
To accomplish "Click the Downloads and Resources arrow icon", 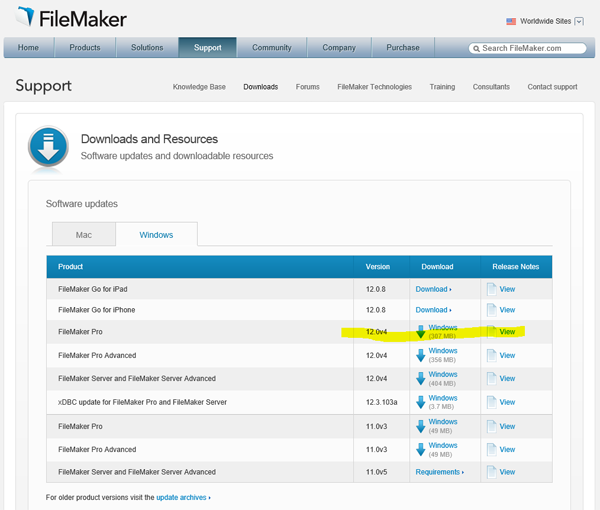I will 49,146.
